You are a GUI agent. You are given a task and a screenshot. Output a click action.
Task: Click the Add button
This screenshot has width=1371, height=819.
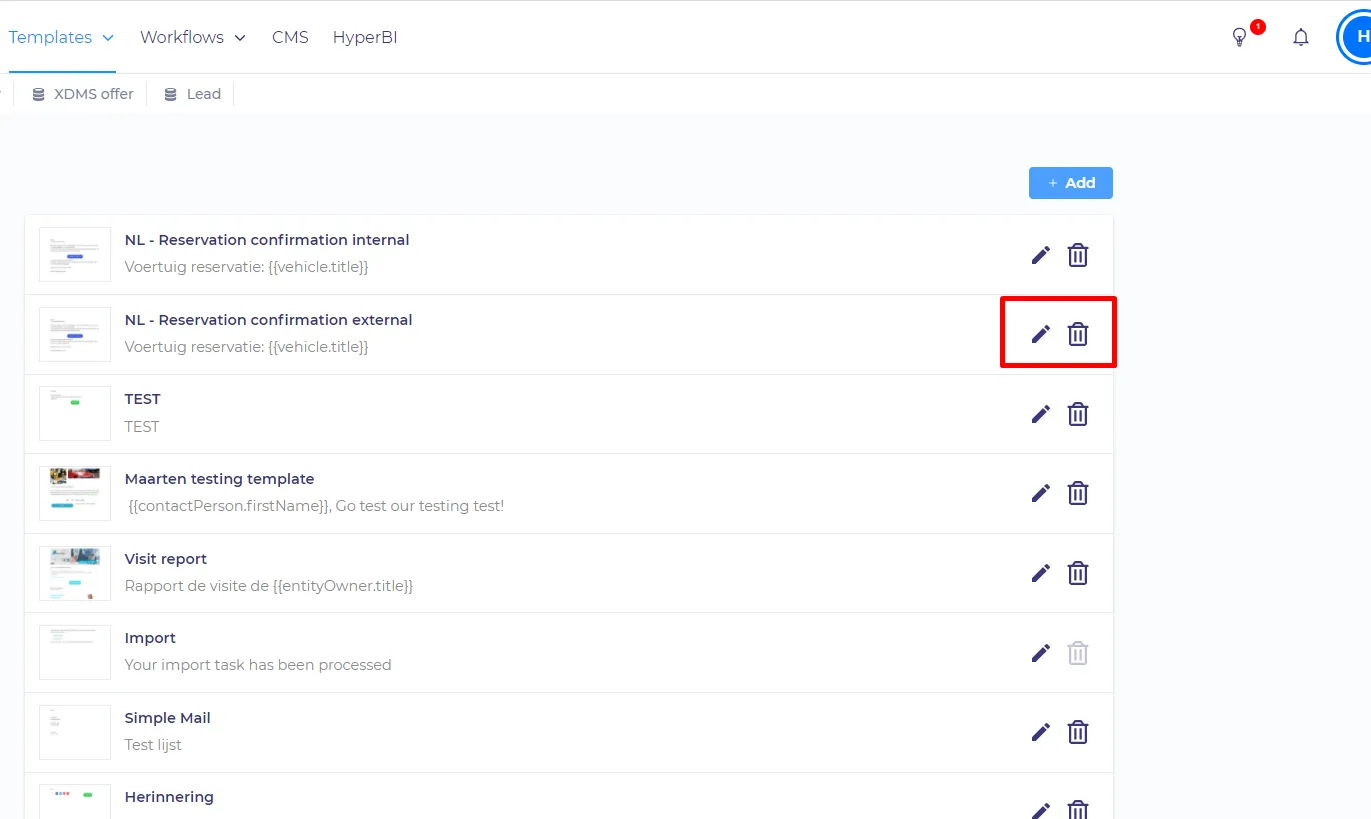click(x=1071, y=183)
